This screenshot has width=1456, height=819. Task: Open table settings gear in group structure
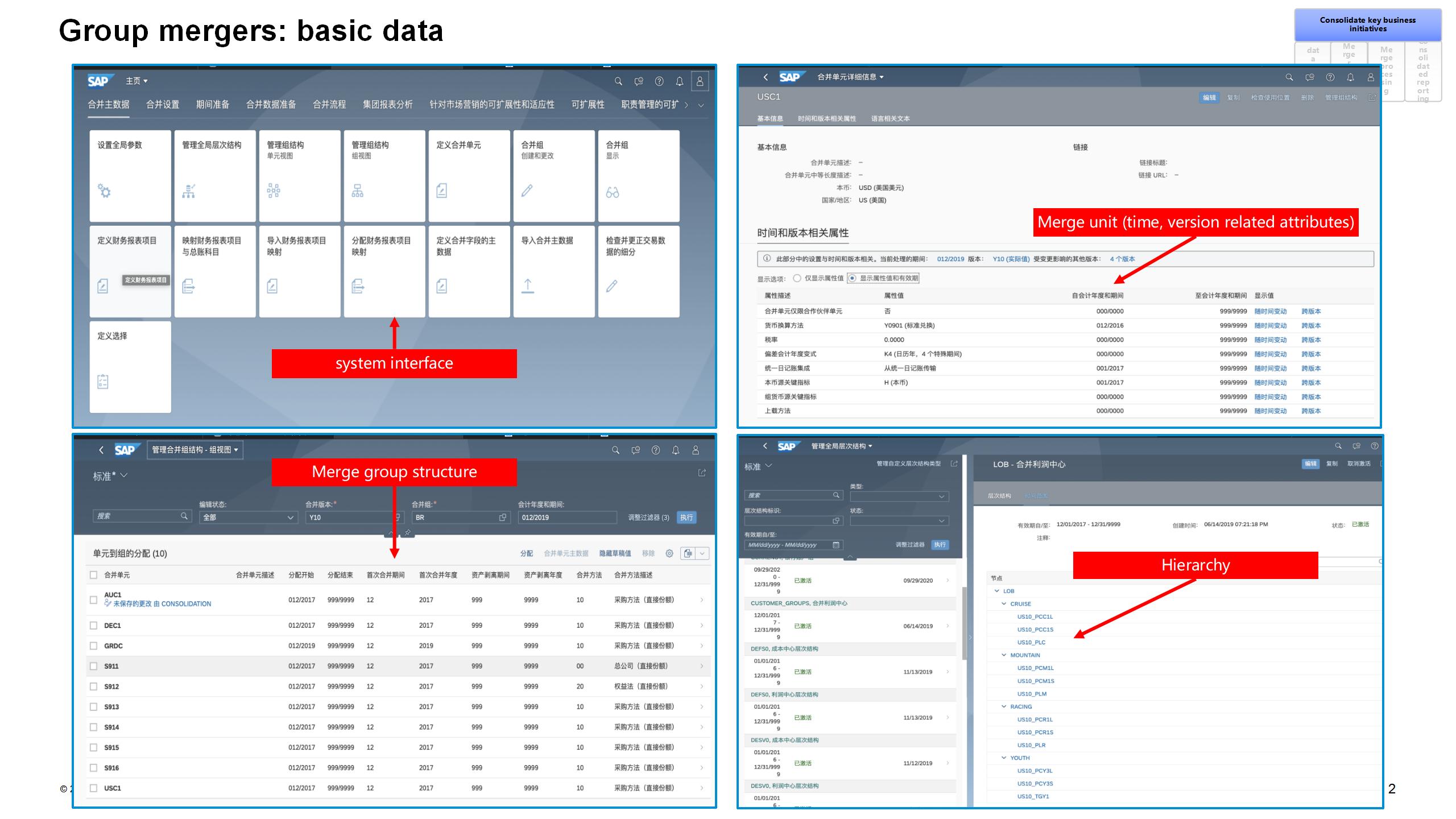click(x=669, y=553)
